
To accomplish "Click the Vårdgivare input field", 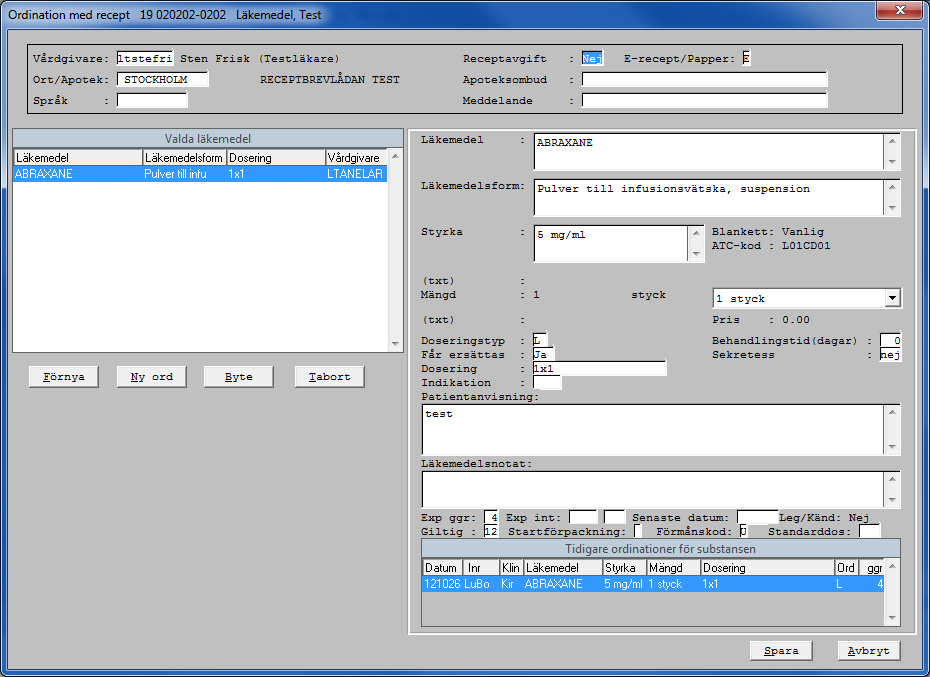I will tap(145, 58).
